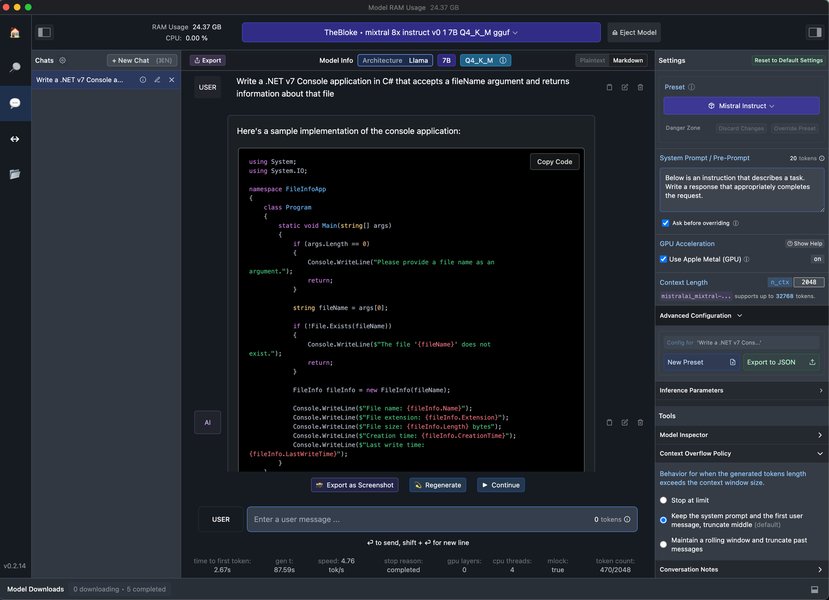This screenshot has height=600, width=829.
Task: Open the Home page from the left sidebar
Action: [x=13, y=32]
